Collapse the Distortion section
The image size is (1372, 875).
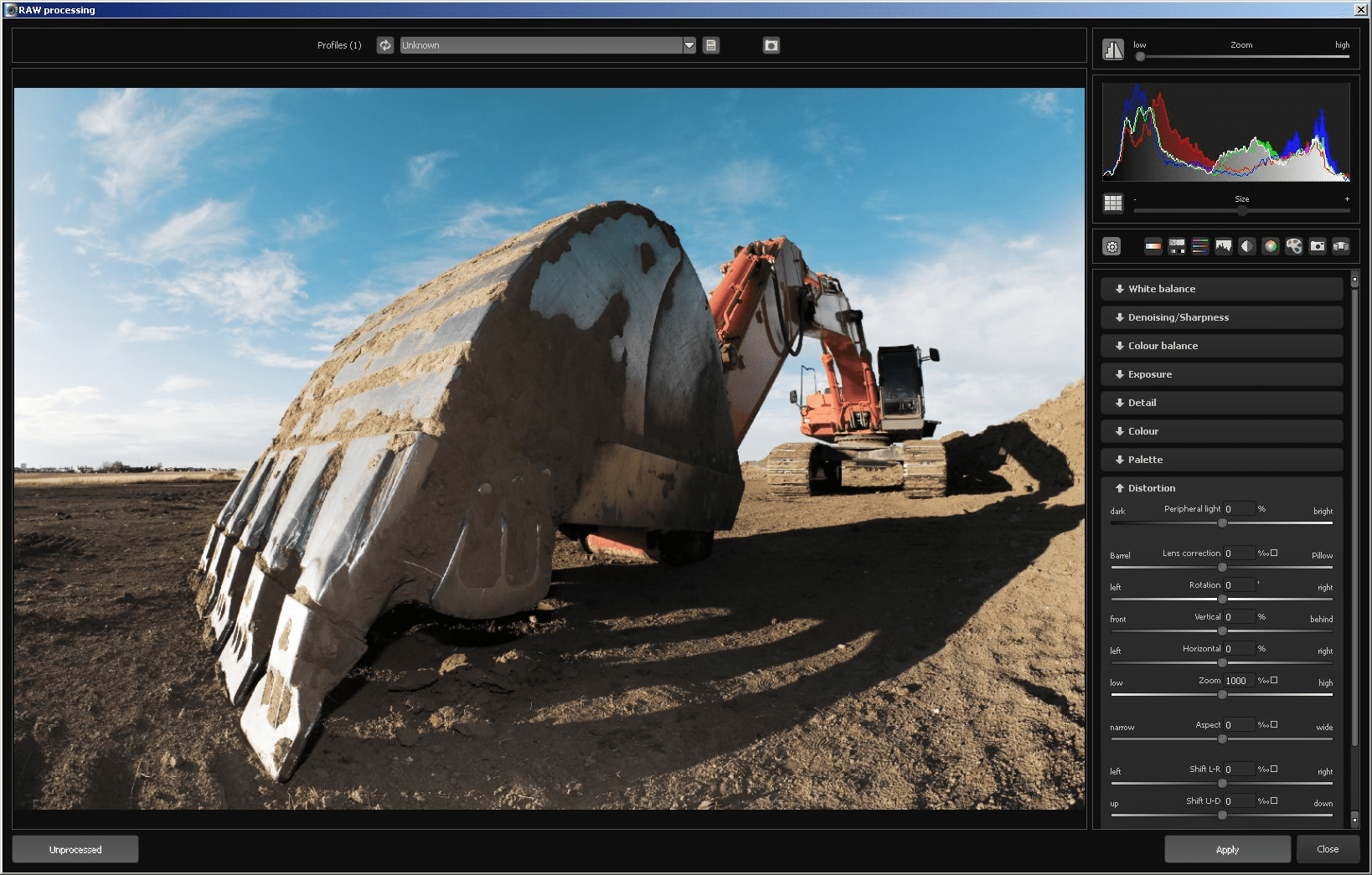click(1220, 487)
